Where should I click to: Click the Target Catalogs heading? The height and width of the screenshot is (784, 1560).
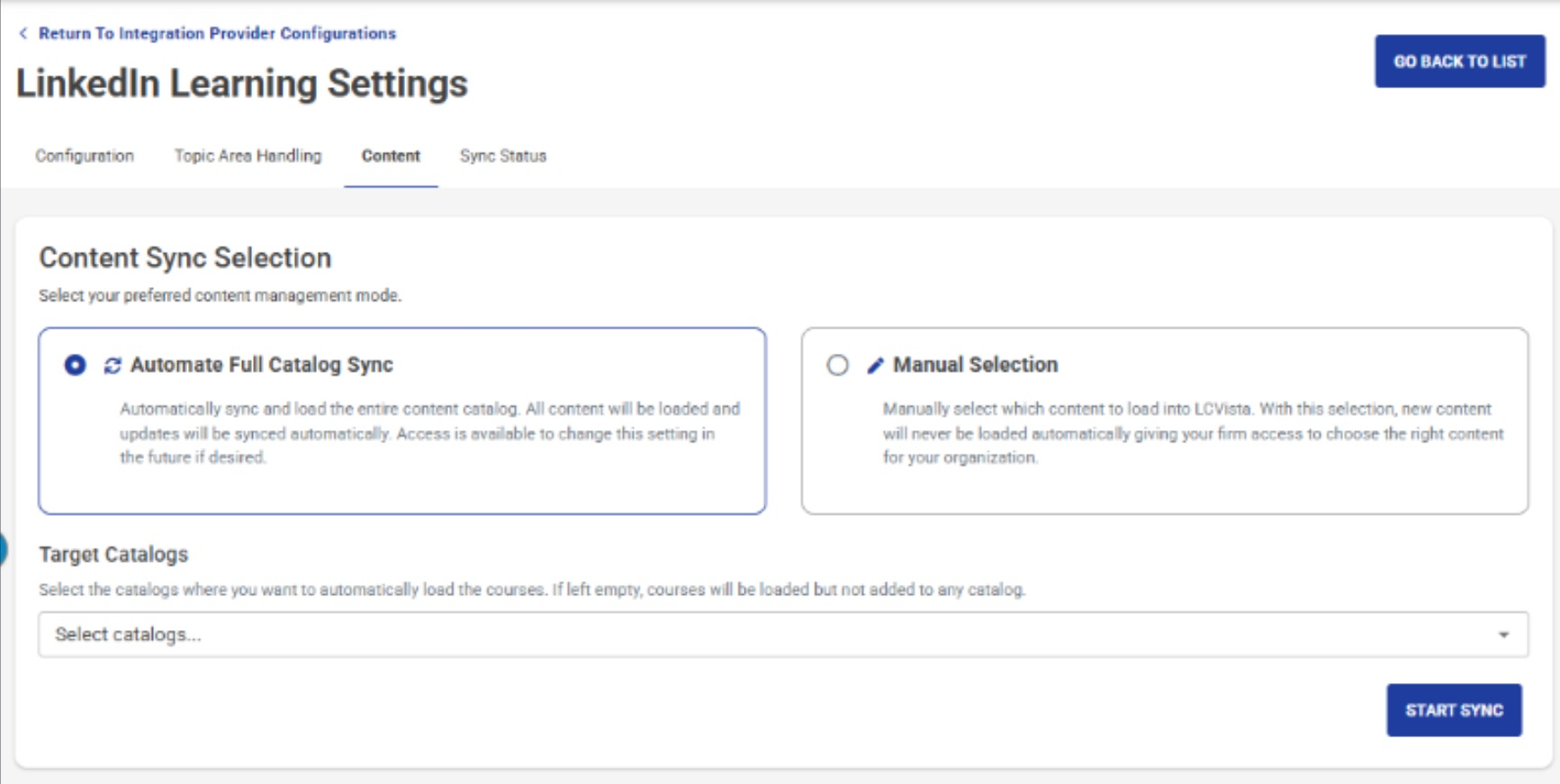pos(113,554)
